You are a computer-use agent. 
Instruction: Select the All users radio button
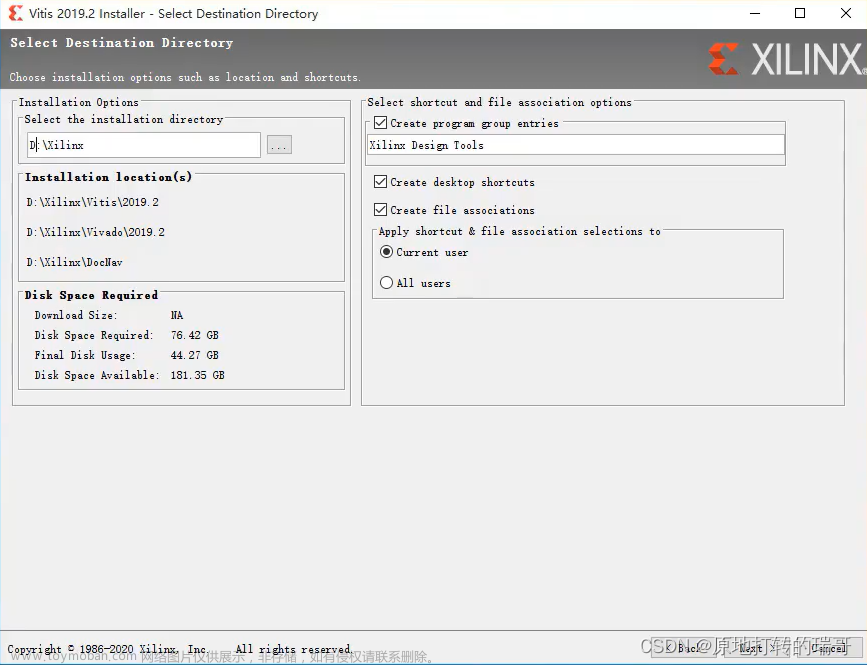pos(387,283)
